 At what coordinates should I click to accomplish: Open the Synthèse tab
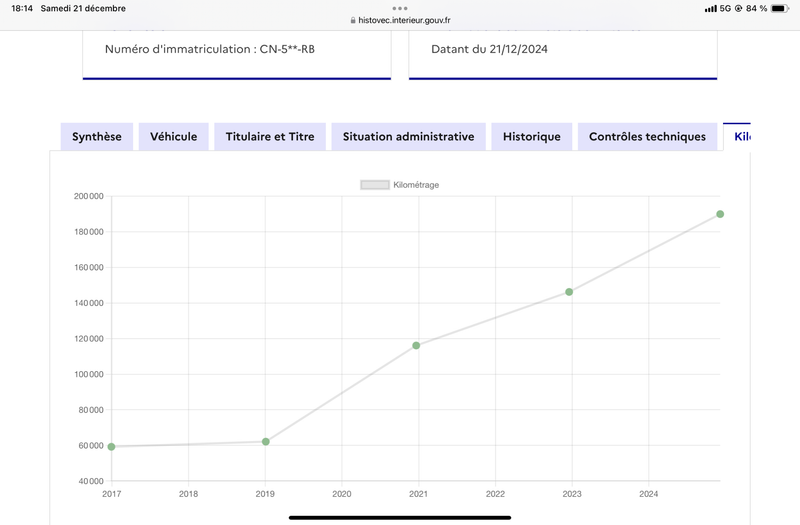click(96, 137)
